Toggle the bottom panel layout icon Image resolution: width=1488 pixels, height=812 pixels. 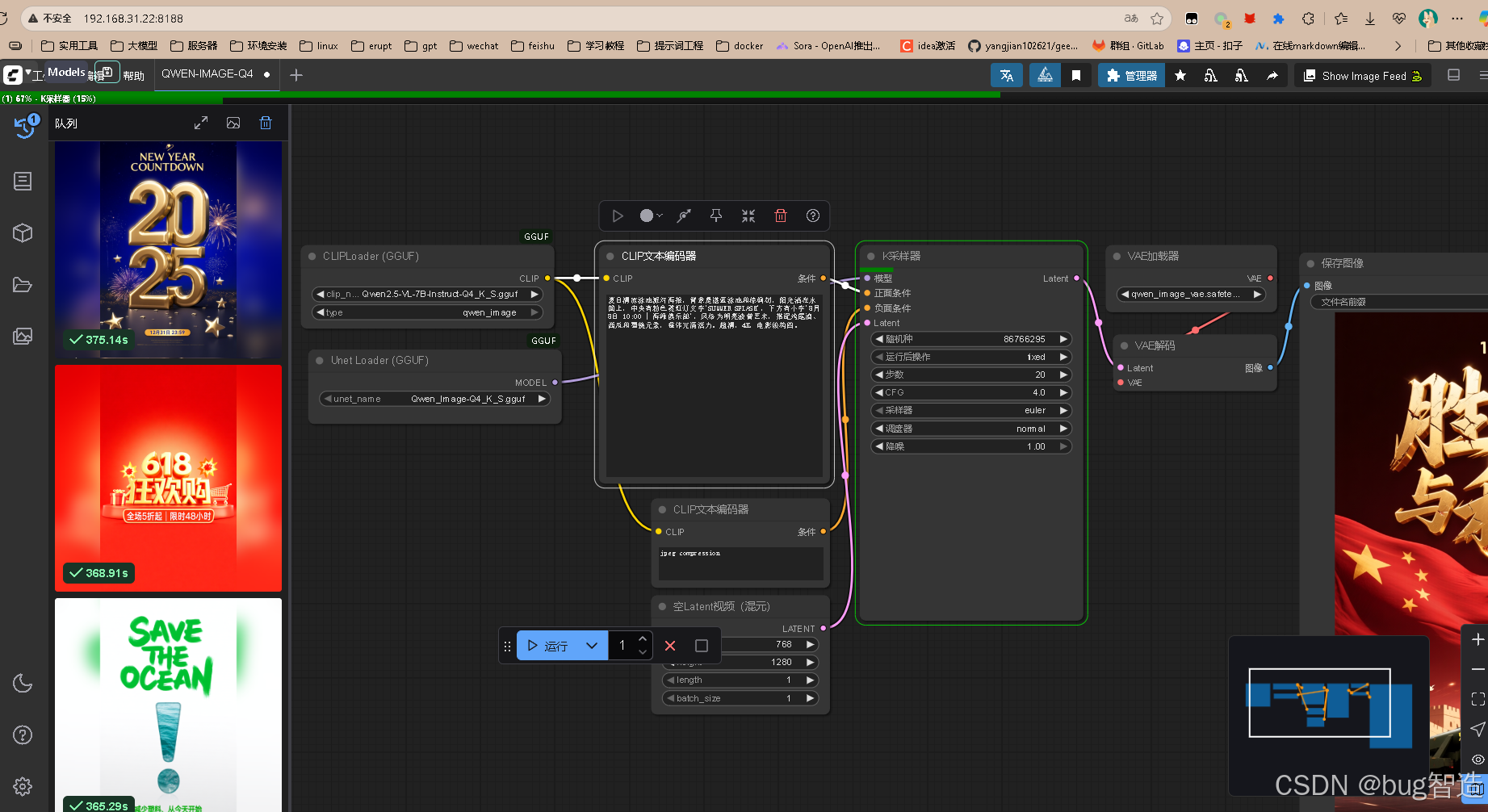(1454, 75)
